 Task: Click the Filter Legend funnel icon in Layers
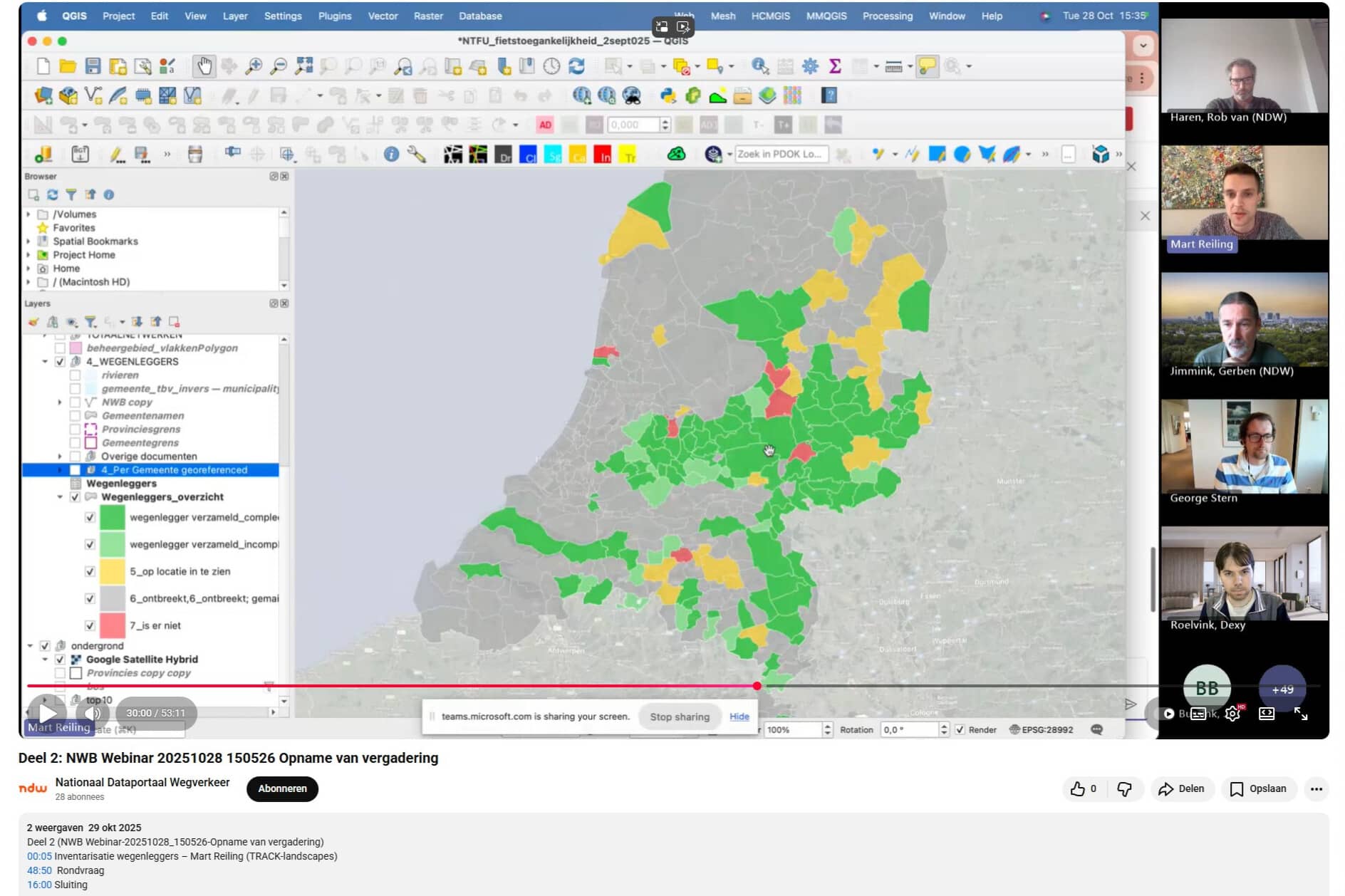[90, 322]
